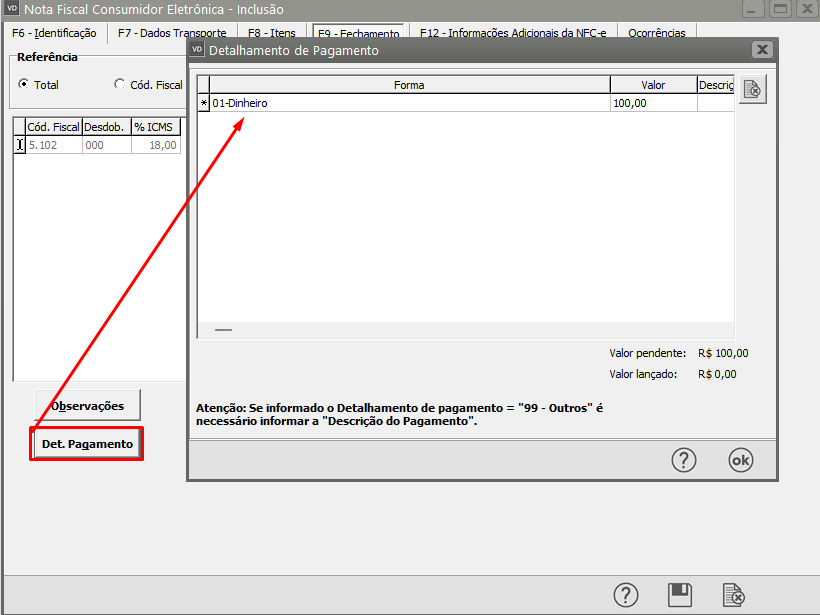Click the save floppy disk icon

click(x=680, y=594)
